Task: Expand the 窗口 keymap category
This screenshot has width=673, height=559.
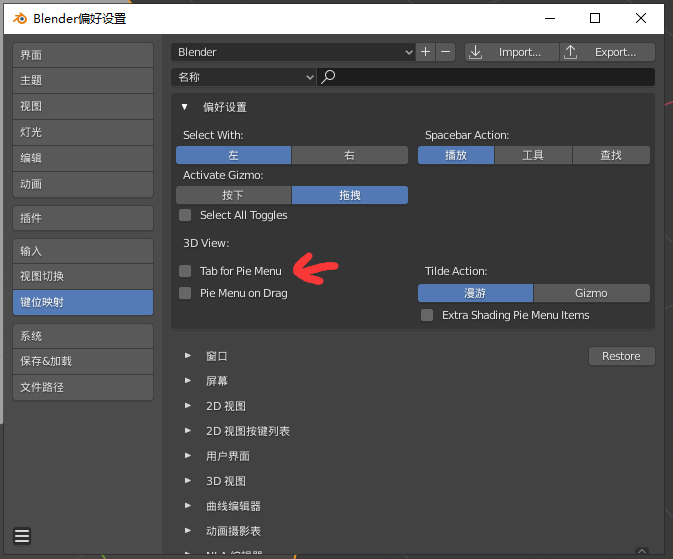Action: tap(188, 355)
